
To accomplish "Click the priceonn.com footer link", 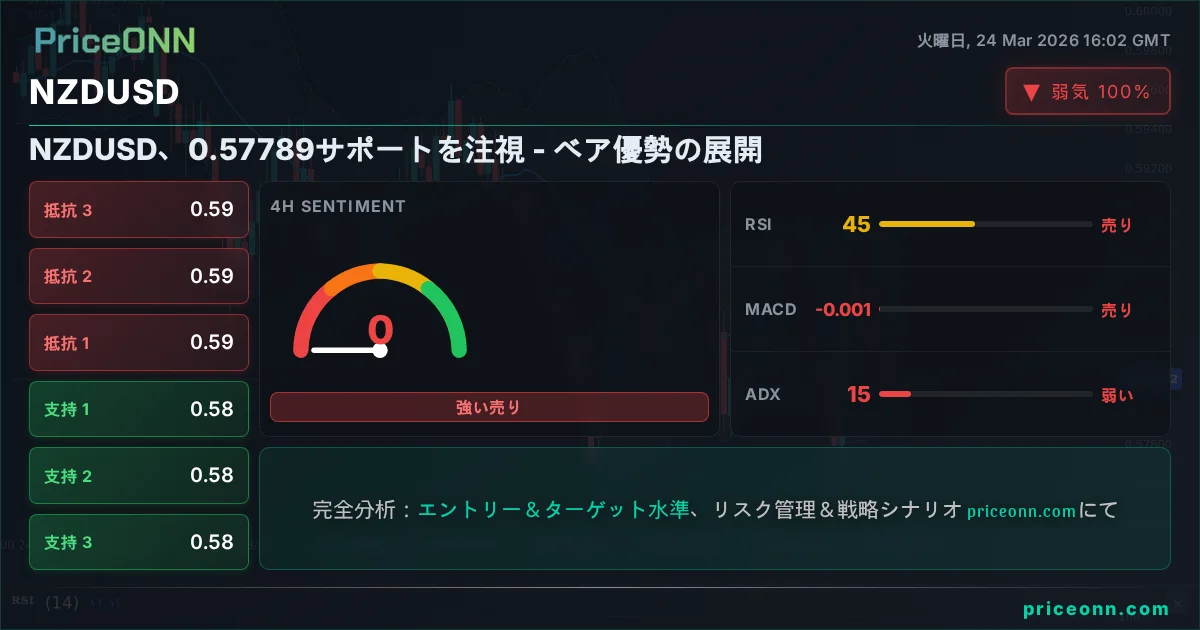I will pos(1096,609).
